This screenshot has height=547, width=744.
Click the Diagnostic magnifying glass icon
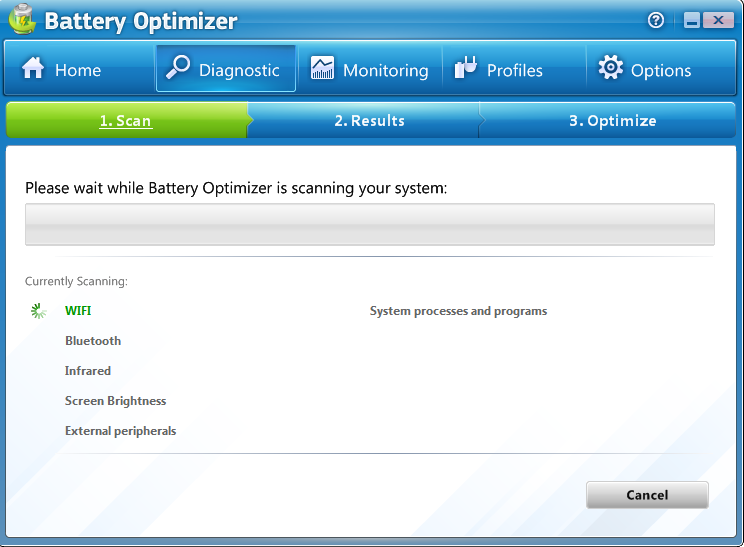click(178, 67)
